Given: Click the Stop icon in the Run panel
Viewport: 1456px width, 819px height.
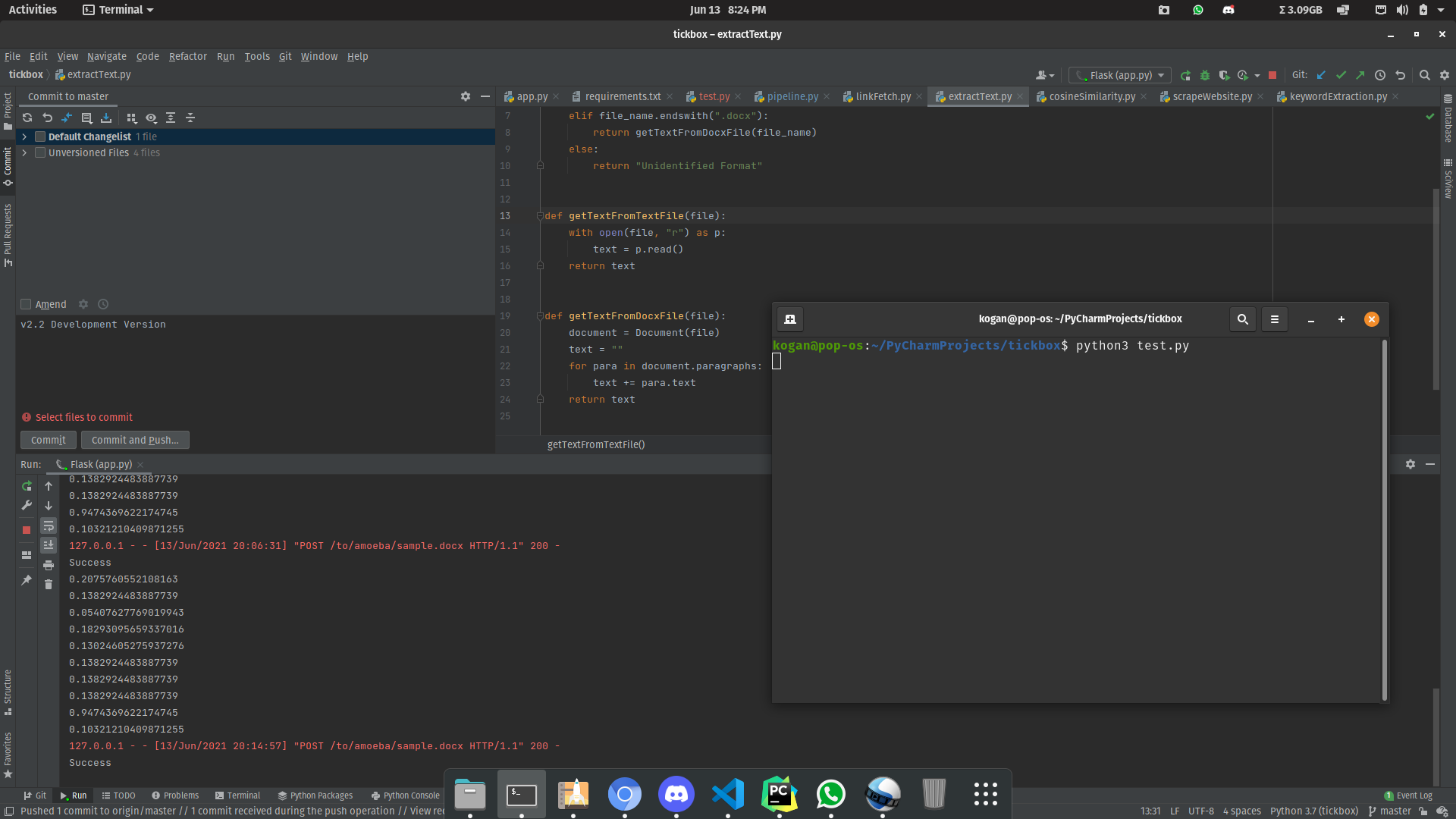Looking at the screenshot, I should 27,530.
